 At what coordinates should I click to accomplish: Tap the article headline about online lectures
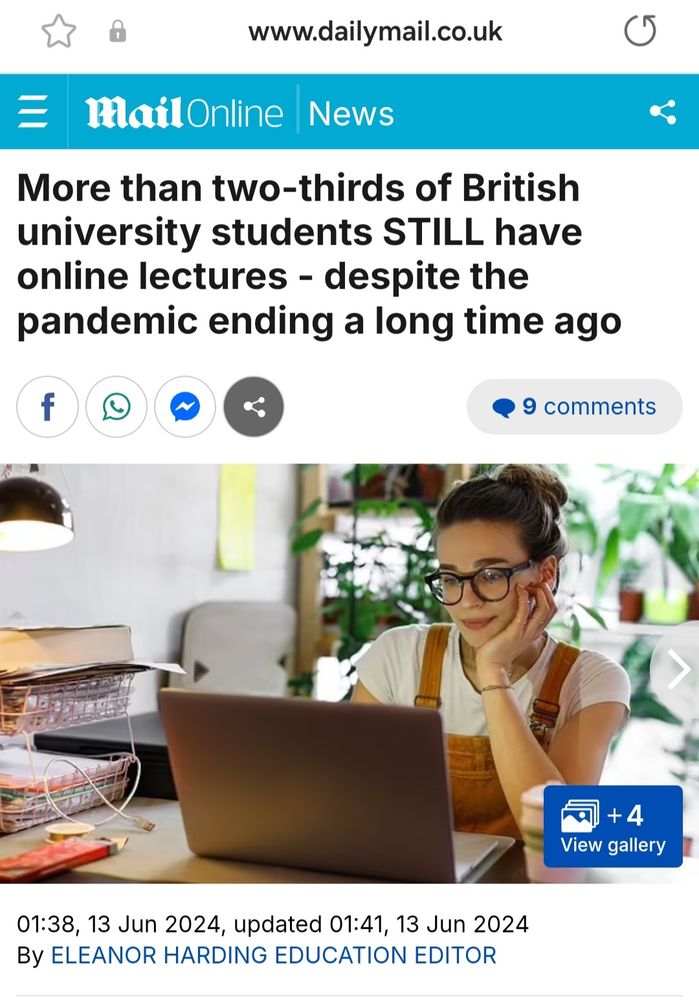click(319, 254)
